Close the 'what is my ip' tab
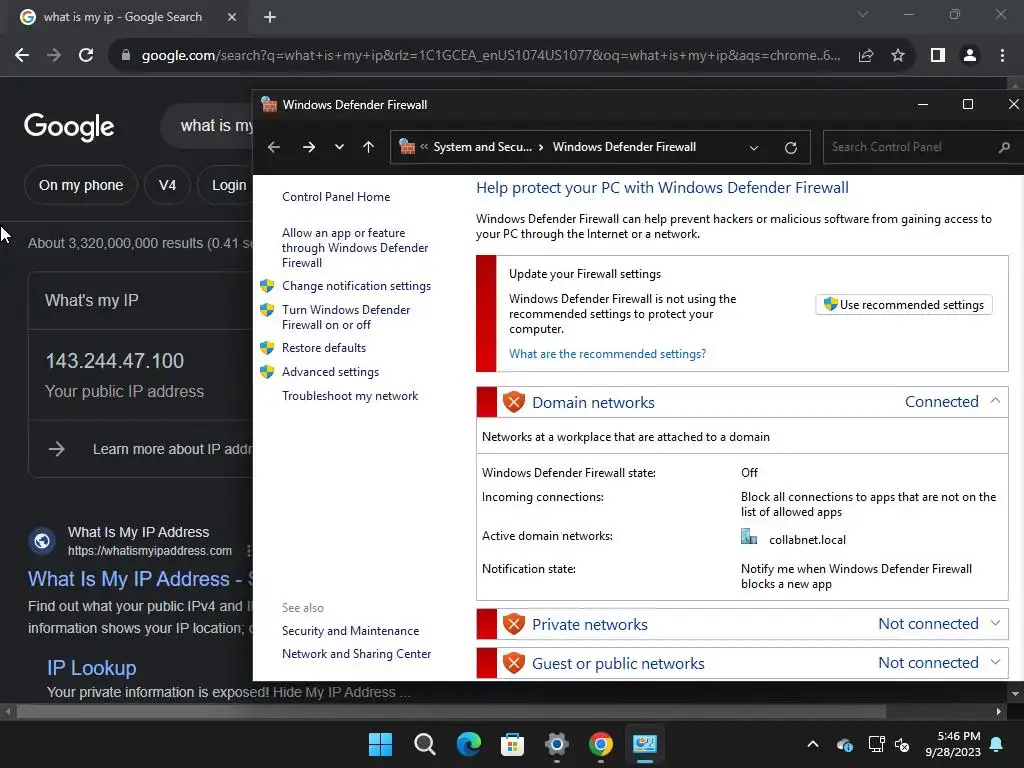 click(x=232, y=18)
